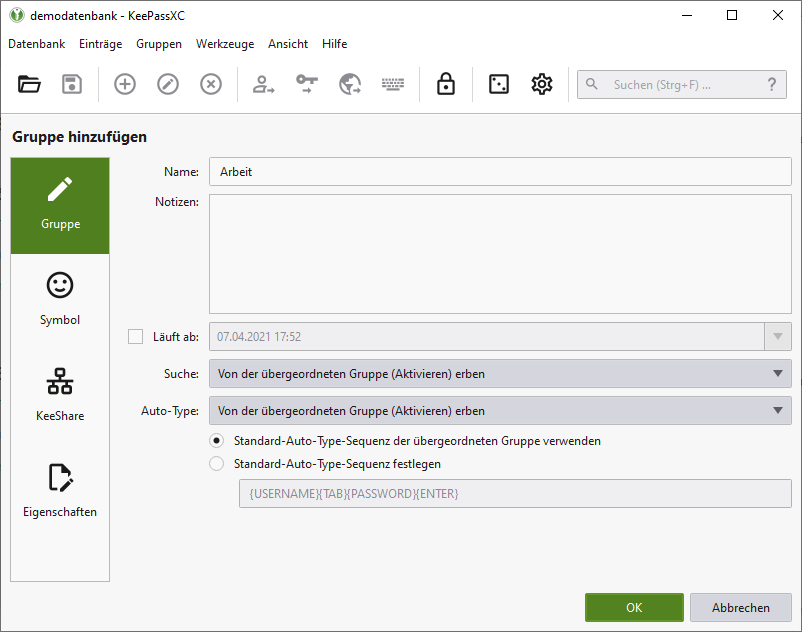Image resolution: width=802 pixels, height=632 pixels.
Task: Click the copy password key icon
Action: pyautogui.click(x=307, y=85)
